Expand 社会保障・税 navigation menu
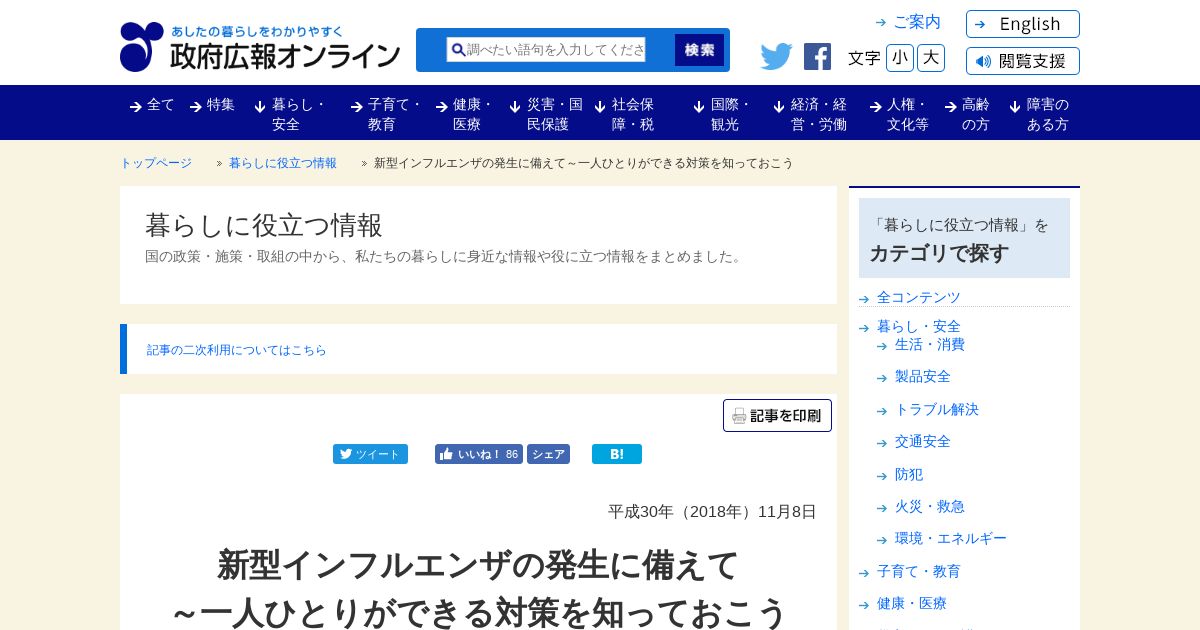This screenshot has width=1200, height=630. point(625,114)
